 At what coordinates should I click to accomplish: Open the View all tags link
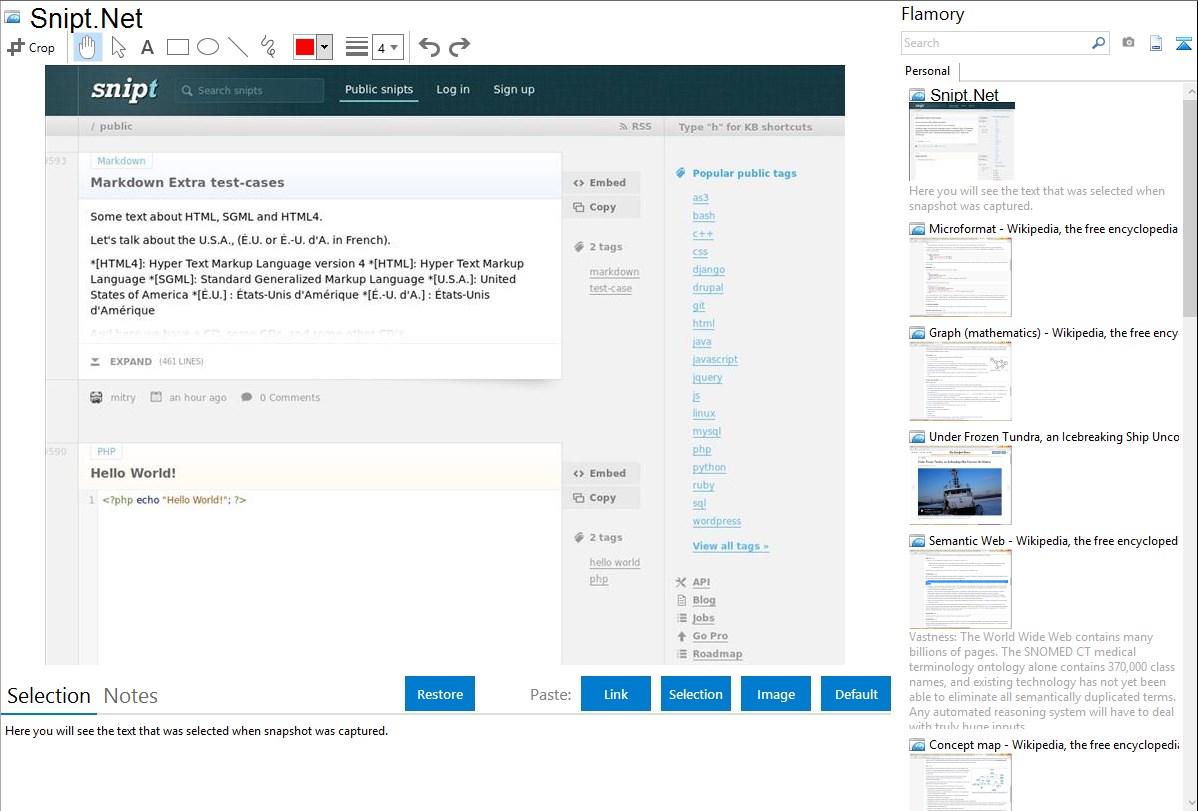click(730, 546)
